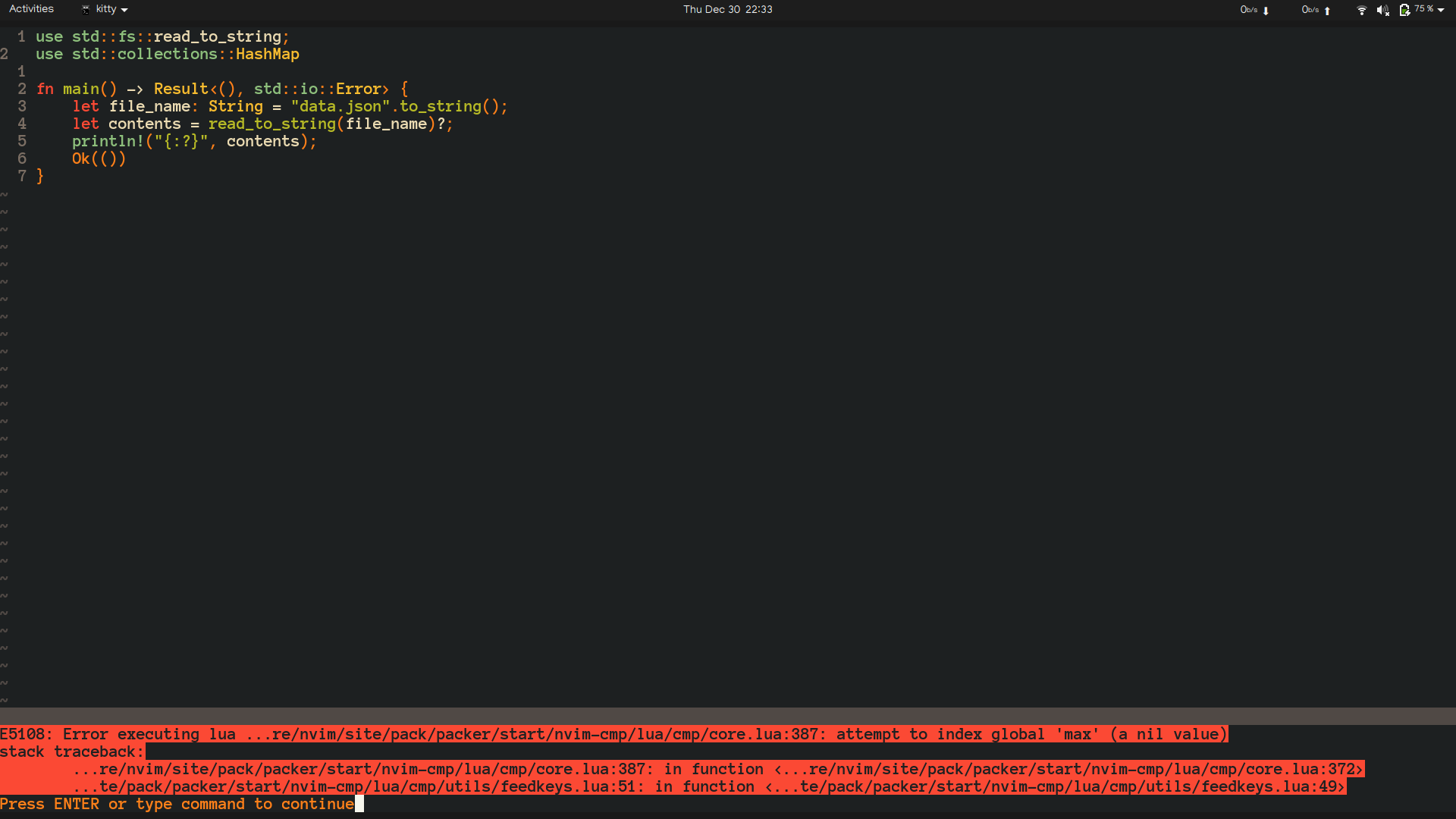
Task: Open the calendar by clicking Thu Dec 30 22:33
Action: tap(727, 9)
